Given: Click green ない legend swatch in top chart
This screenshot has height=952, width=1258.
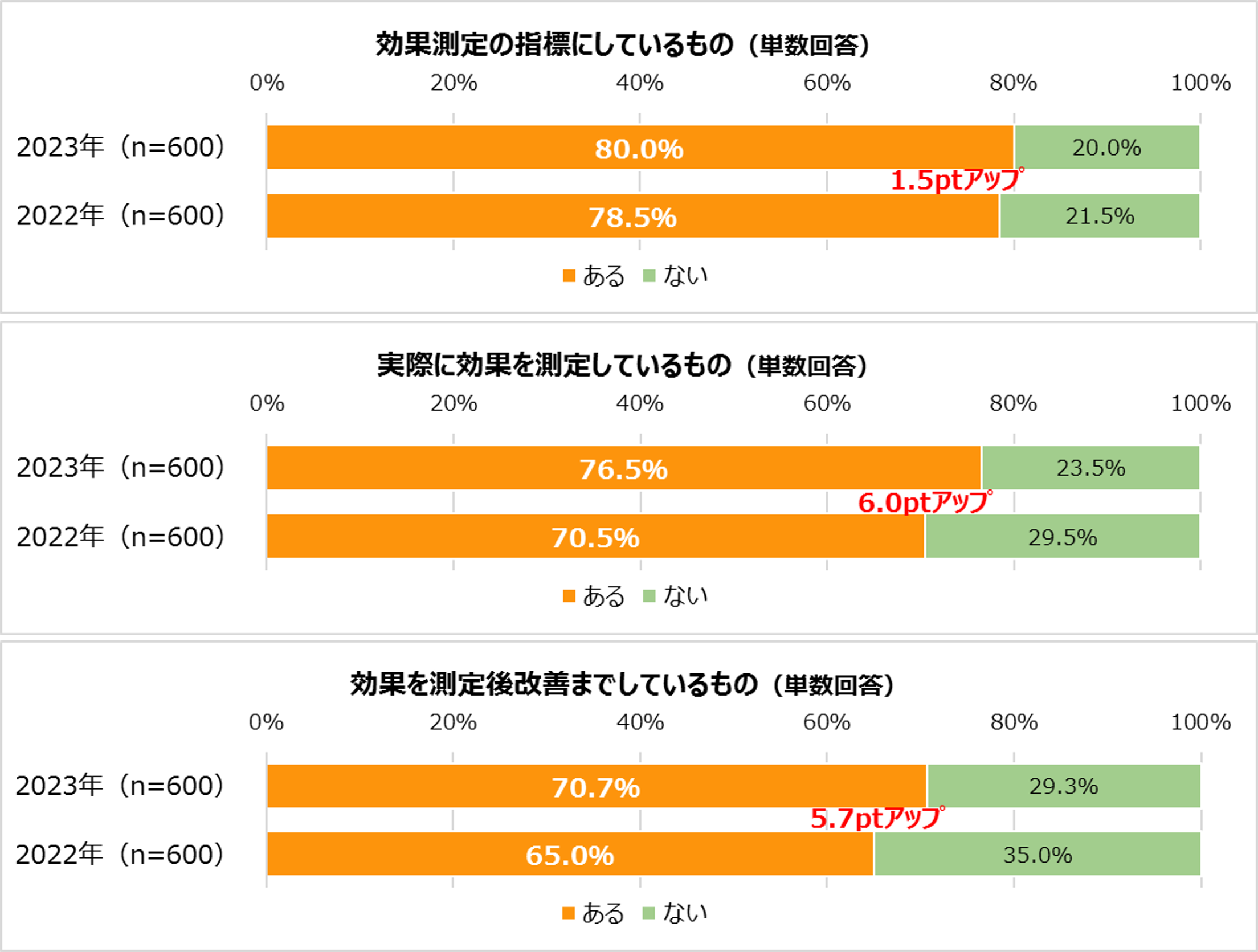Looking at the screenshot, I should [x=649, y=276].
